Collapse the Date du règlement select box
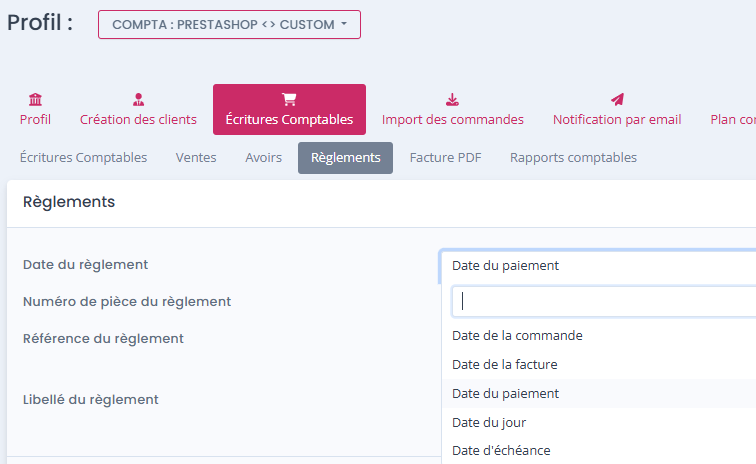Image resolution: width=756 pixels, height=464 pixels. pos(598,266)
